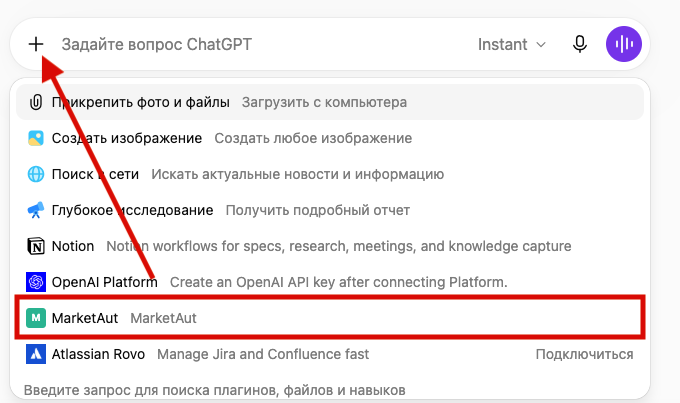Select the Поиск в сети option

pos(330,174)
